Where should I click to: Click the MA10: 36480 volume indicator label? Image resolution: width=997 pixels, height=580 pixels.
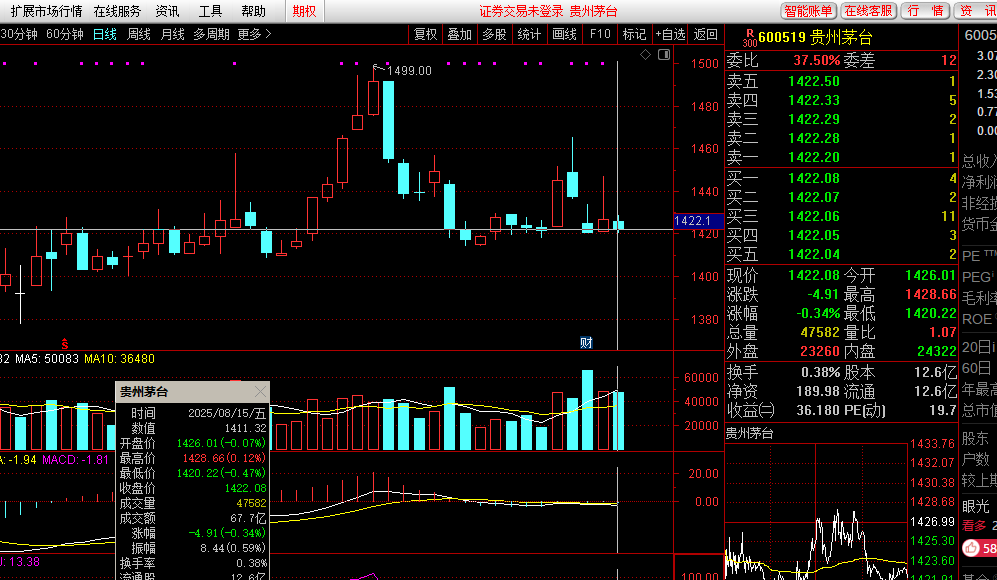[x=120, y=359]
